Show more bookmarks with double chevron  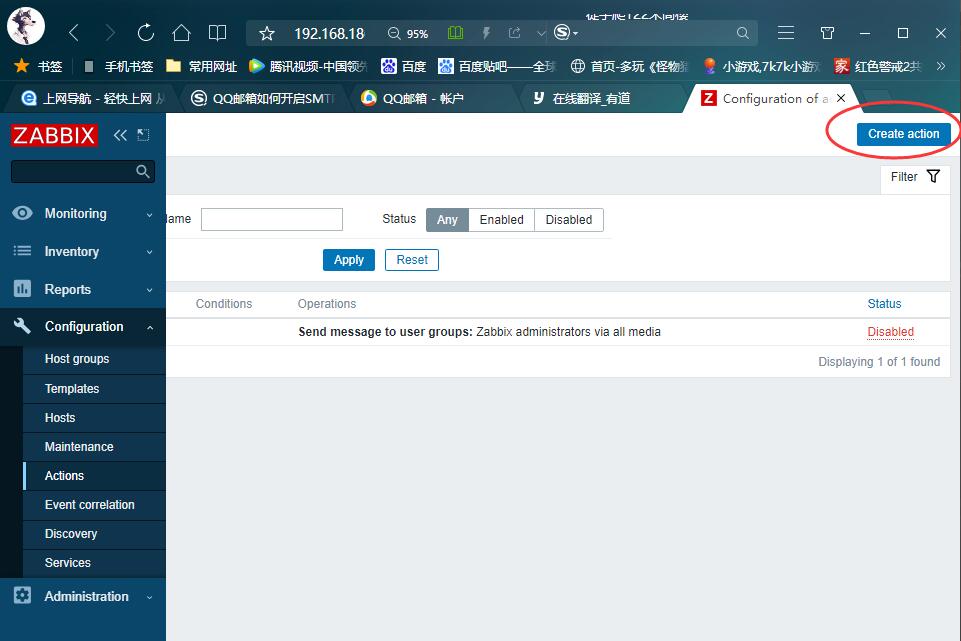tap(941, 66)
